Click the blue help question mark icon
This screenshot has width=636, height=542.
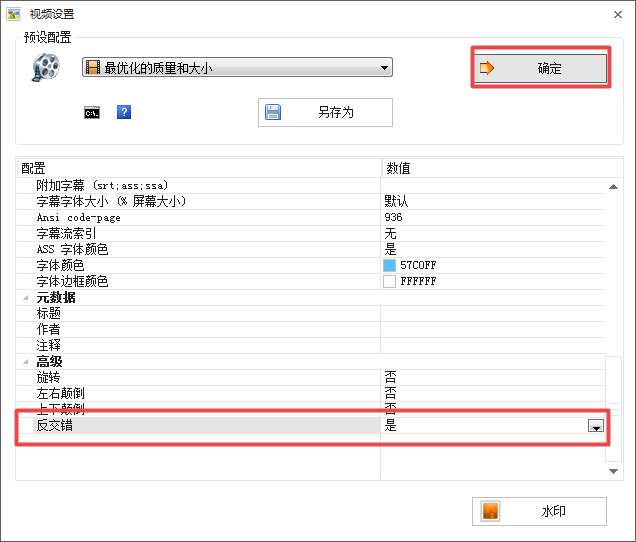[124, 112]
